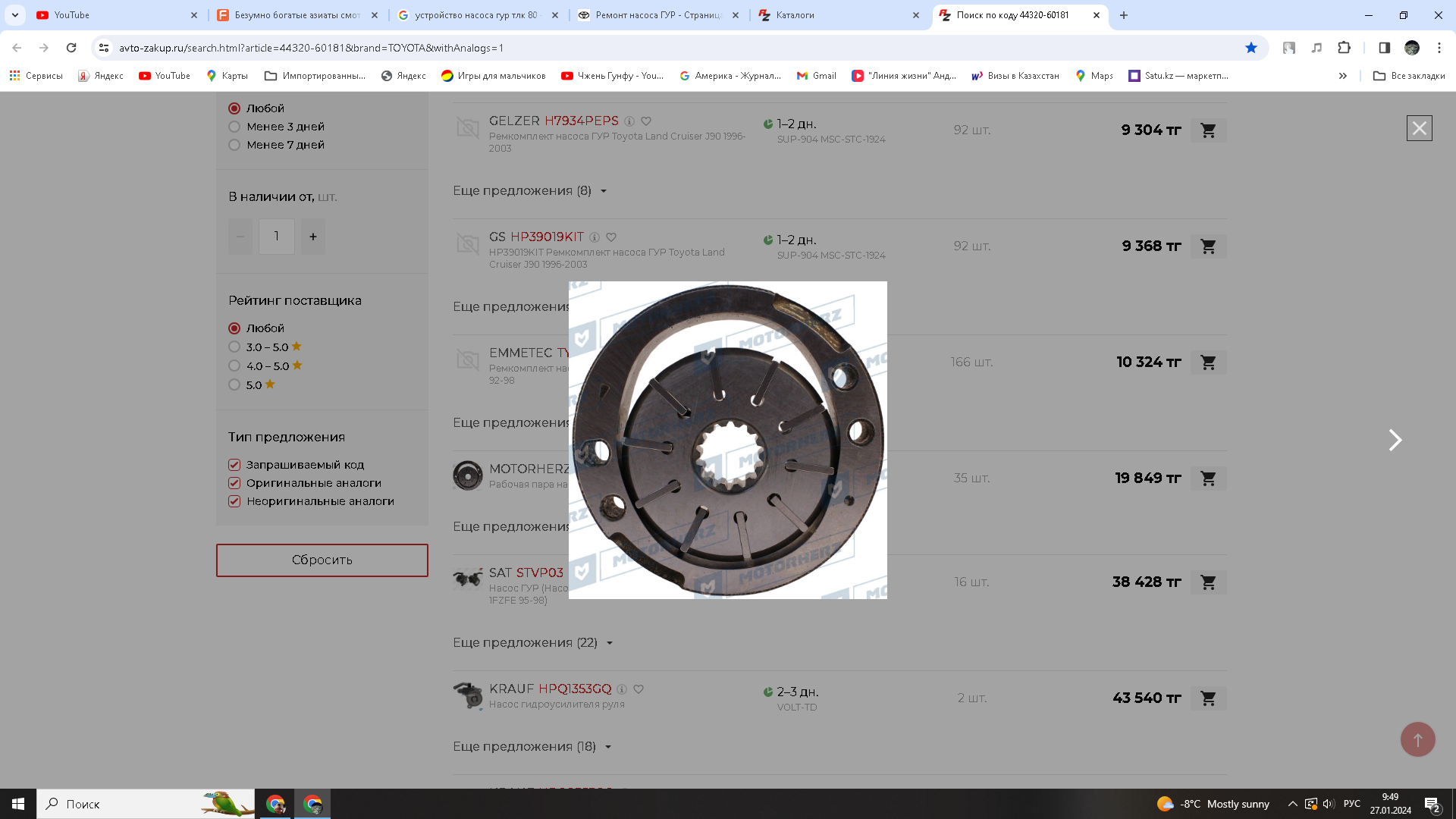Select supplier rating 4.0 – 5.0
The width and height of the screenshot is (1456, 819).
pos(234,366)
